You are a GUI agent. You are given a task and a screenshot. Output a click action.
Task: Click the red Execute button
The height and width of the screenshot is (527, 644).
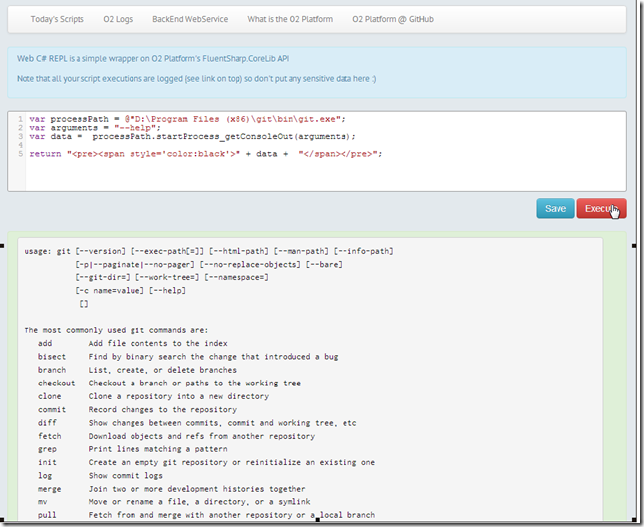click(601, 209)
